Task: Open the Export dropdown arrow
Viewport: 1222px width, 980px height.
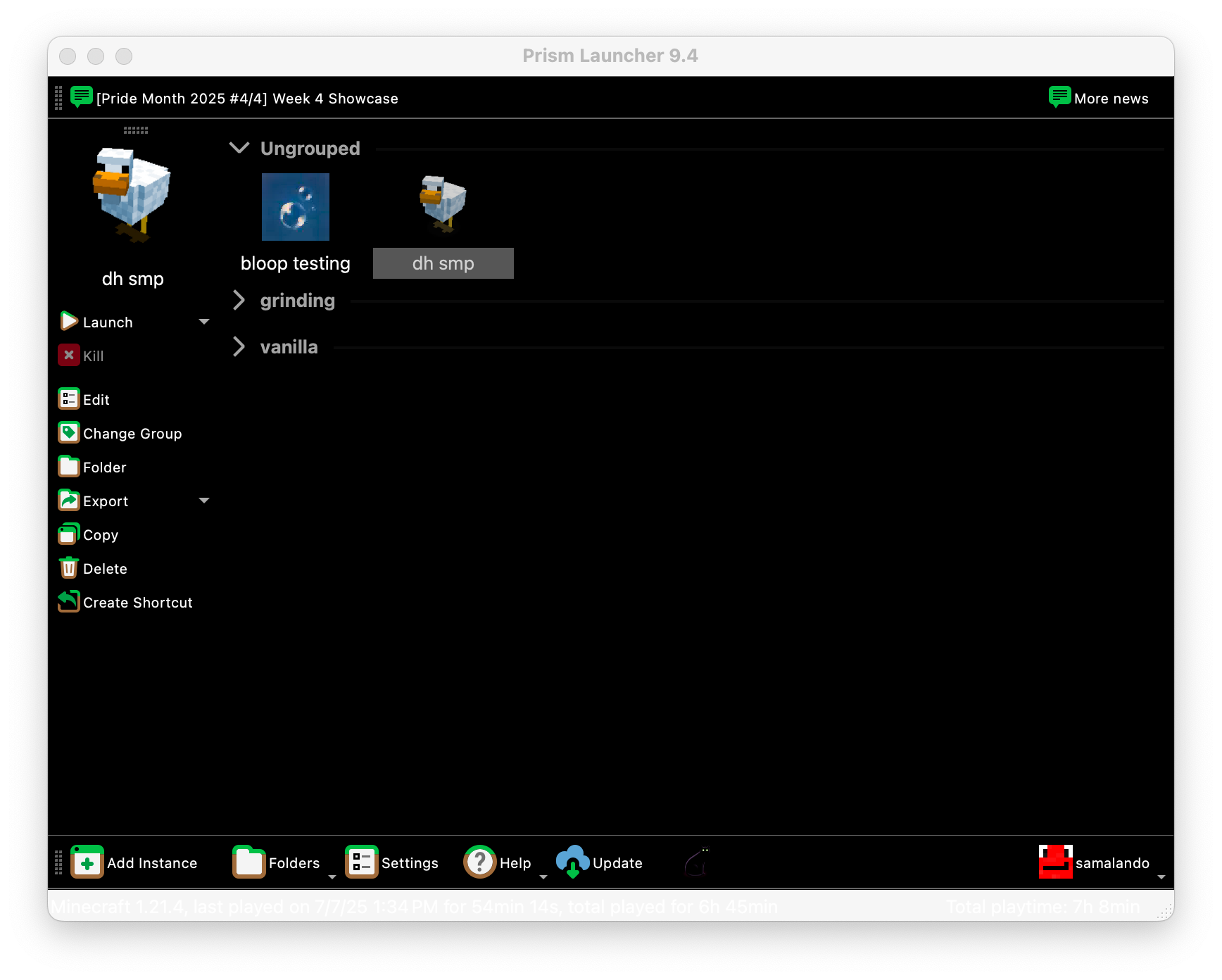Action: (x=204, y=501)
